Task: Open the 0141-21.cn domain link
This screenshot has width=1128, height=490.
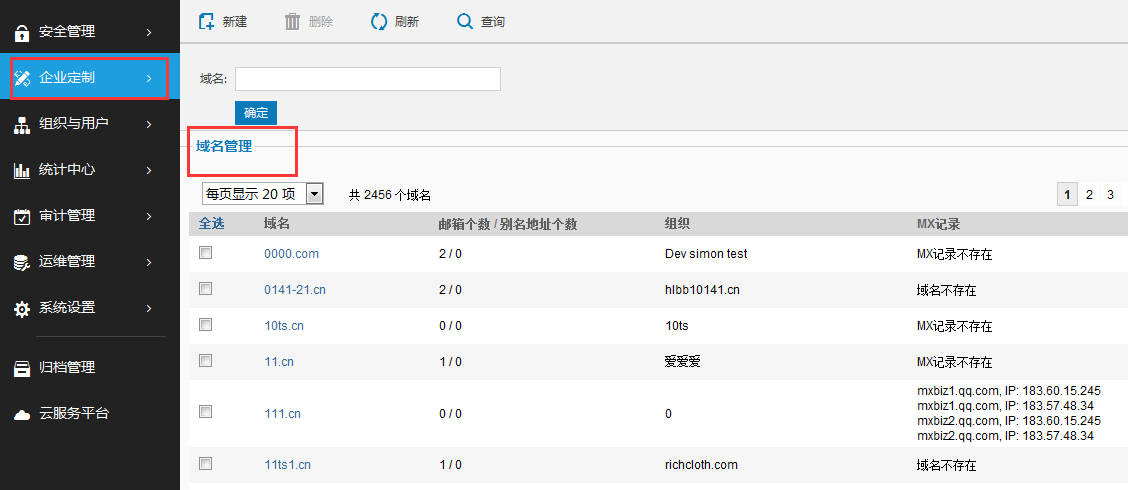Action: 295,290
